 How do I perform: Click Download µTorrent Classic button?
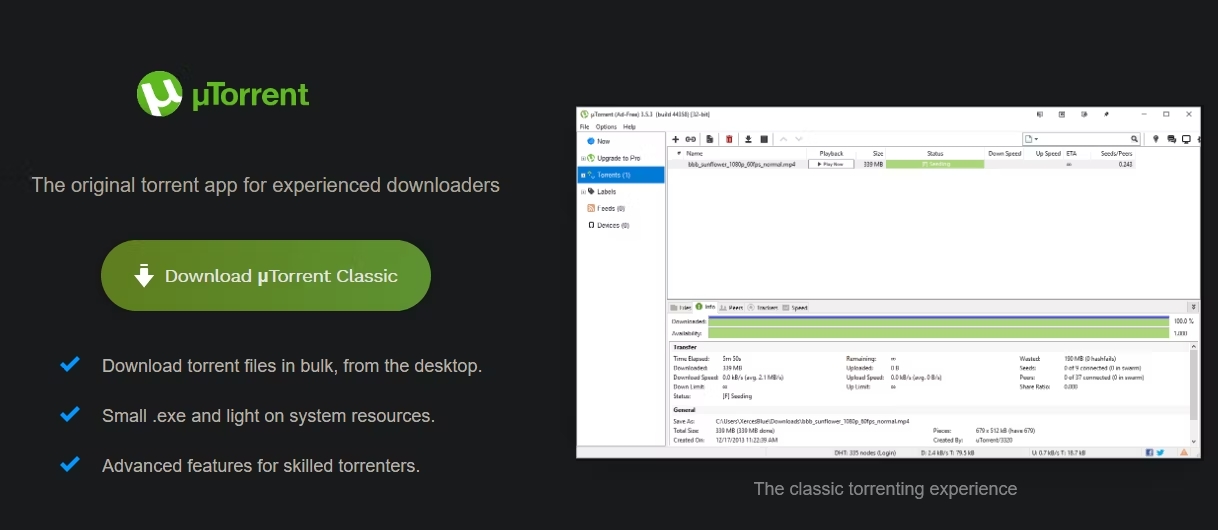(x=266, y=276)
